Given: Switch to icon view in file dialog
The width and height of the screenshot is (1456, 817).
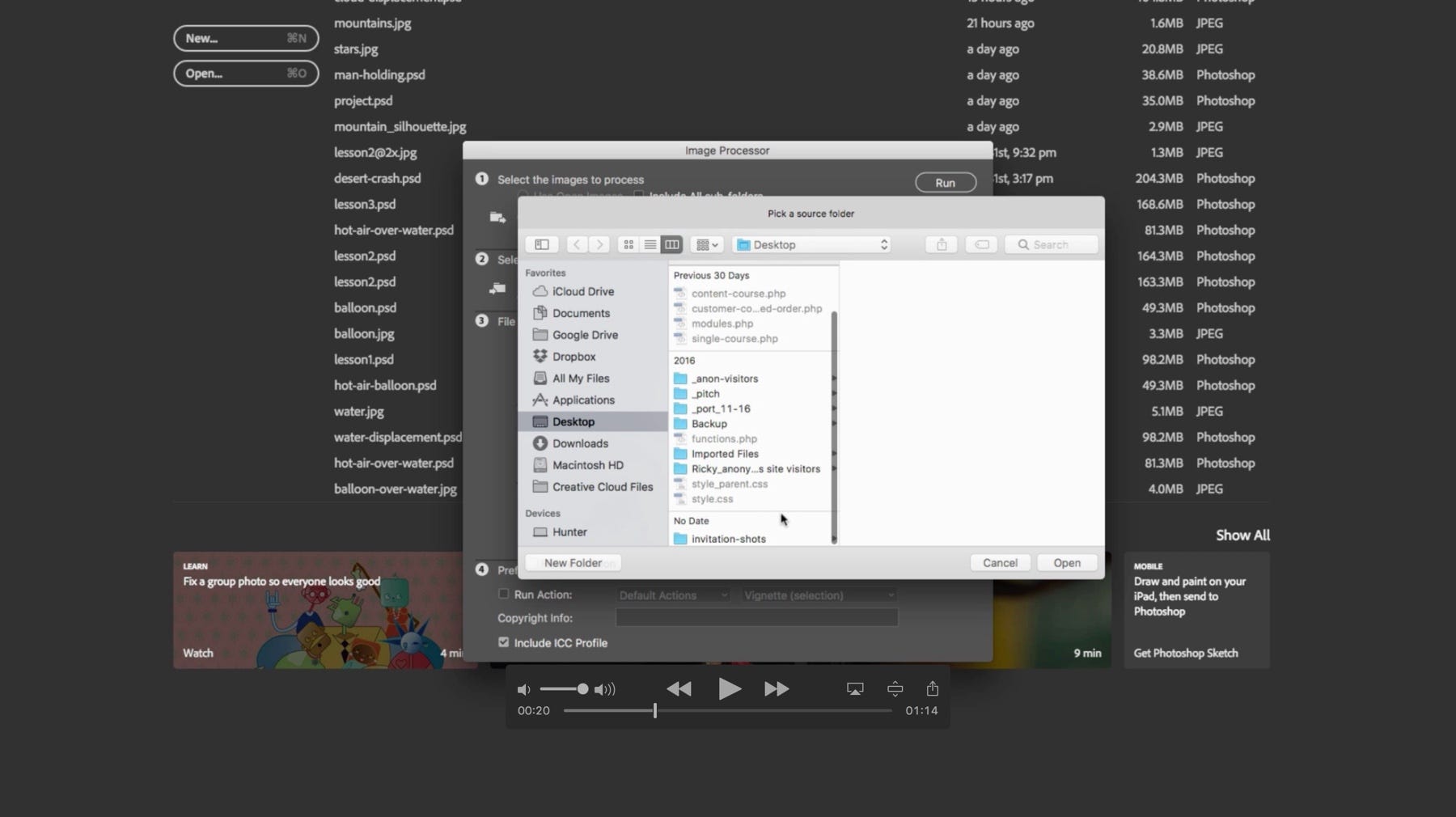Looking at the screenshot, I should [x=629, y=244].
